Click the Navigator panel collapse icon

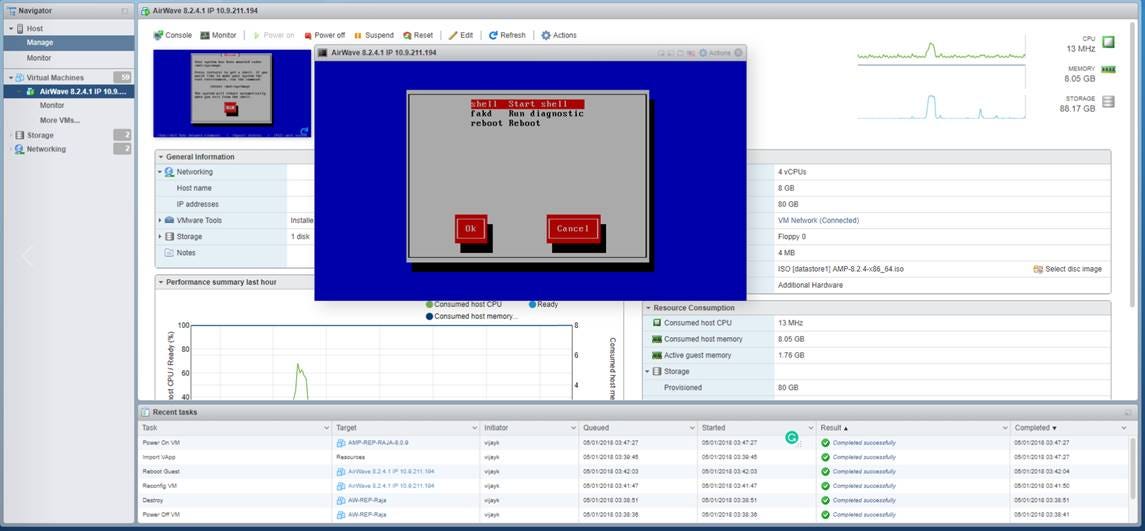[125, 11]
